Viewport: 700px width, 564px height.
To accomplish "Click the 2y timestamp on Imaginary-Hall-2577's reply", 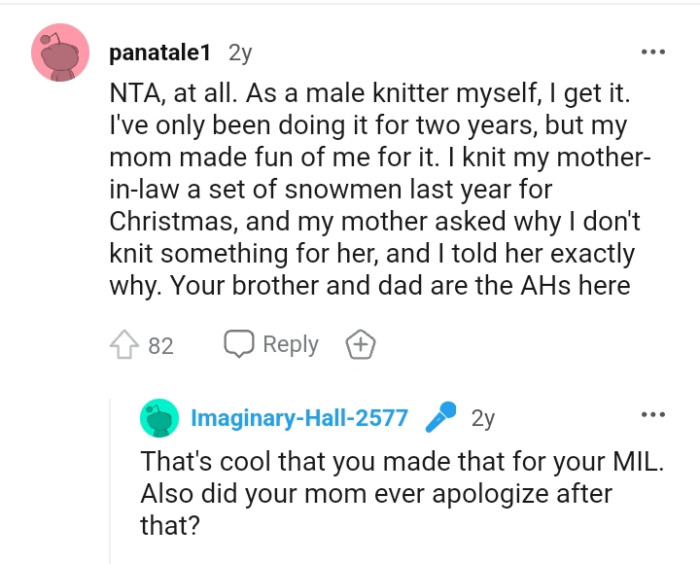I will (482, 418).
